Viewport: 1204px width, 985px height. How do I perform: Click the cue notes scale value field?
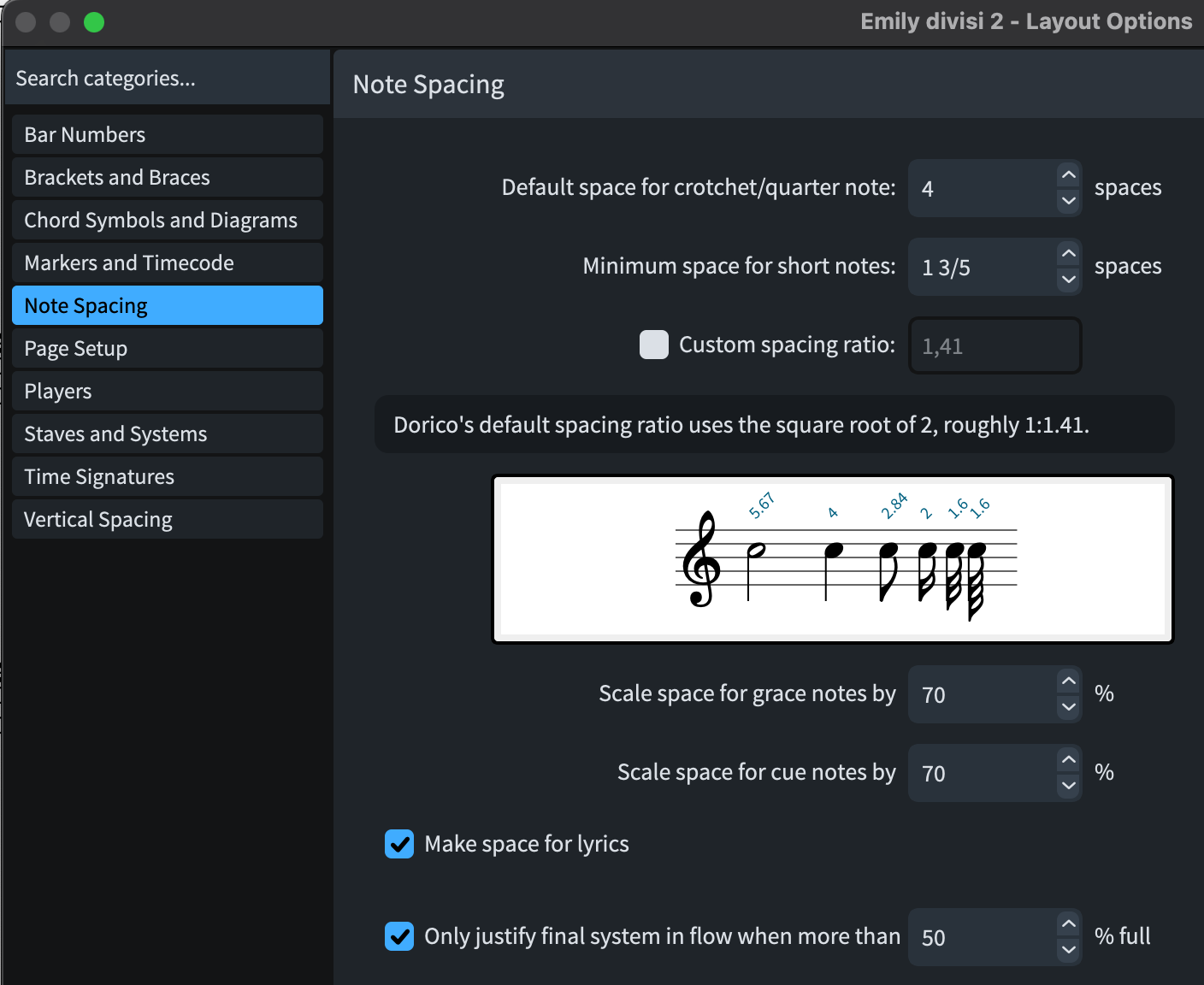(983, 774)
